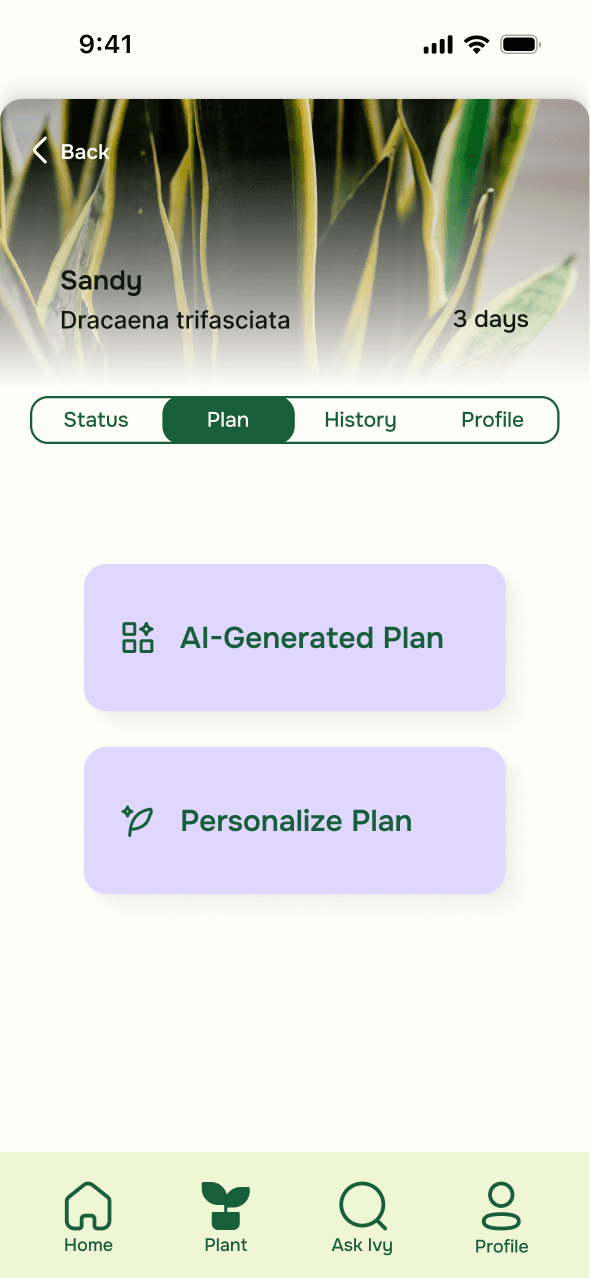This screenshot has height=1278, width=590.
Task: Click the grid sparkle icon on AI-Generated Plan
Action: tap(138, 637)
